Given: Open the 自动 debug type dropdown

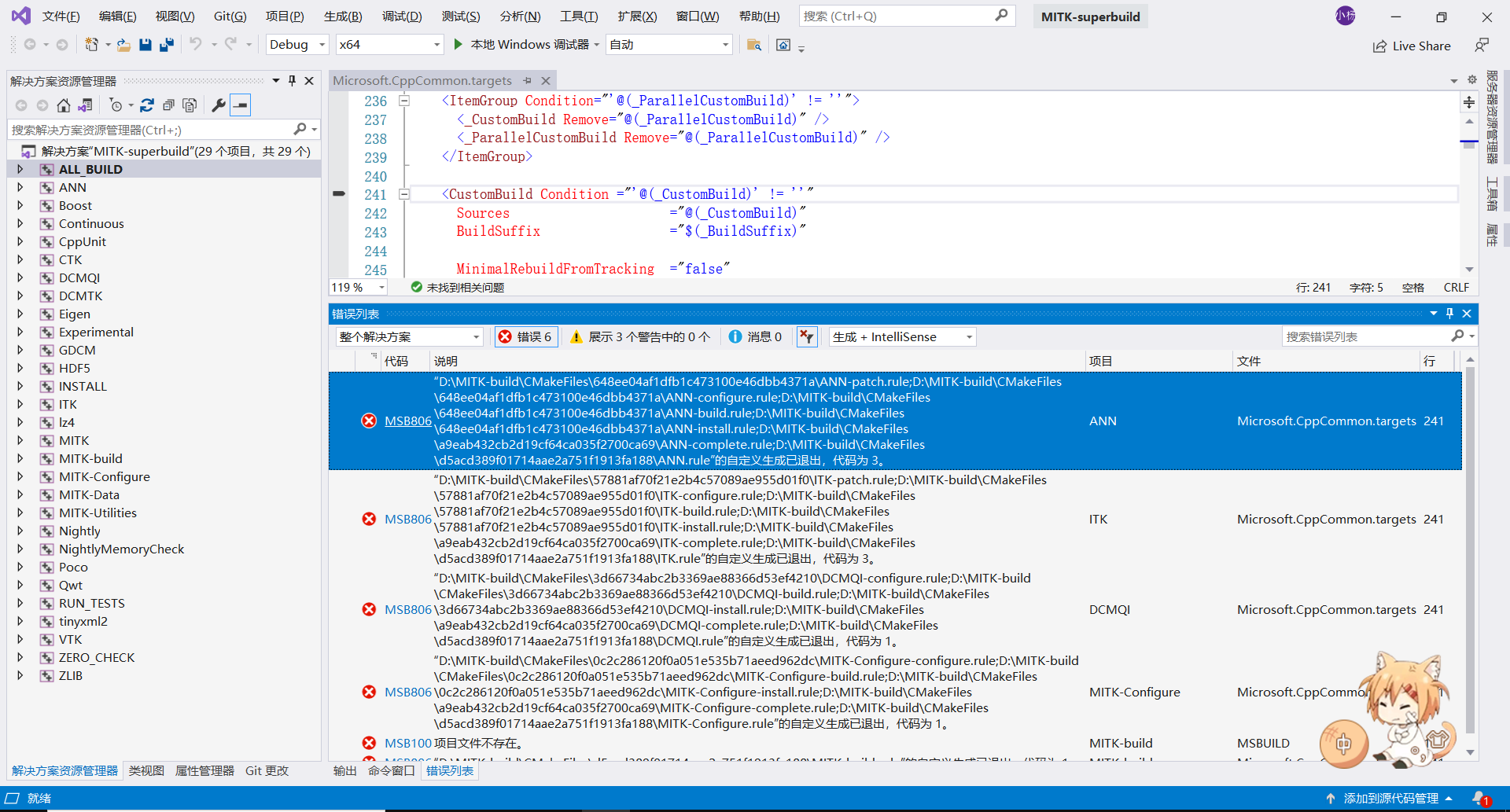Looking at the screenshot, I should [x=669, y=45].
